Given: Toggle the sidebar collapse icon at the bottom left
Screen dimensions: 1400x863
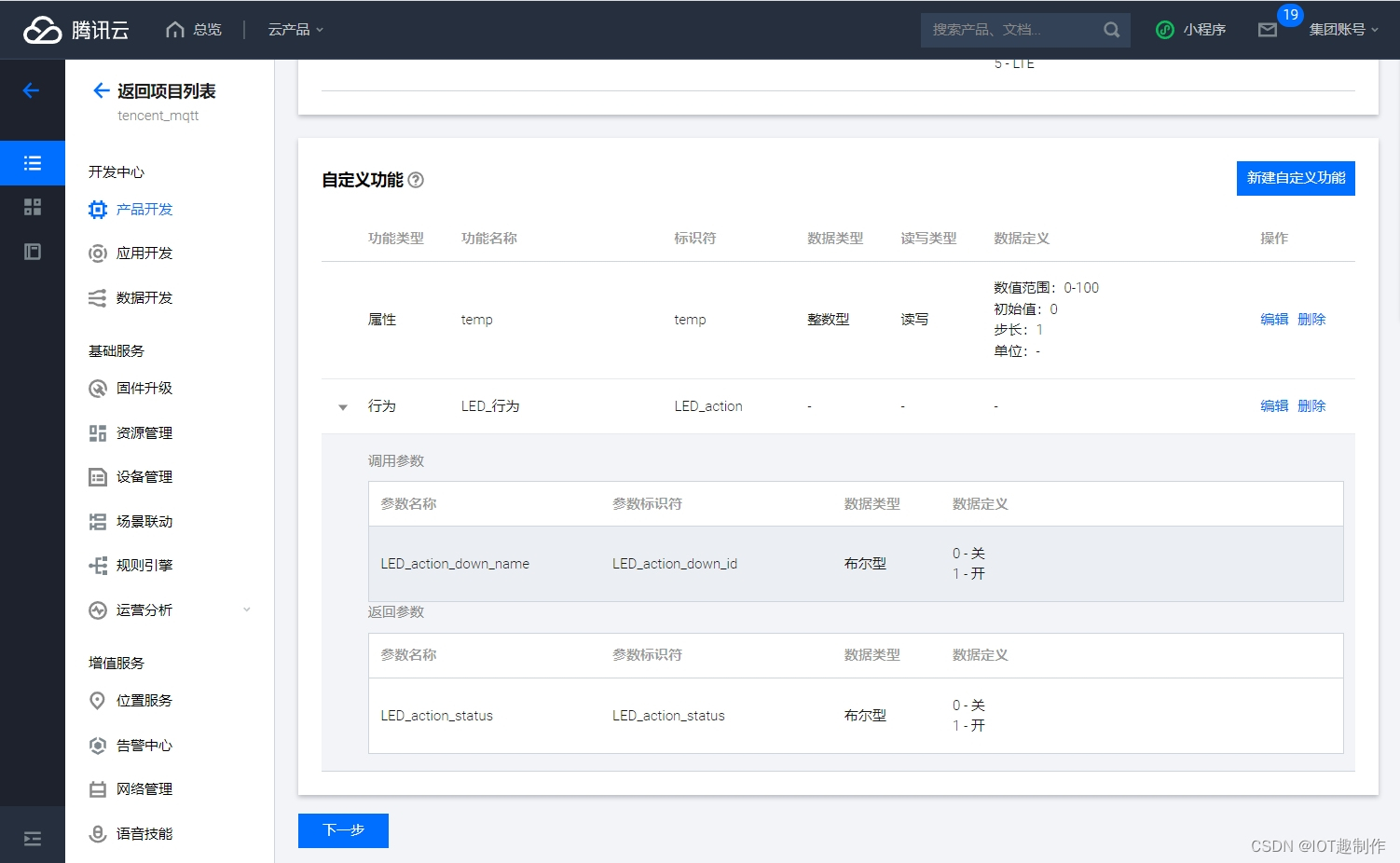Looking at the screenshot, I should click(x=33, y=839).
